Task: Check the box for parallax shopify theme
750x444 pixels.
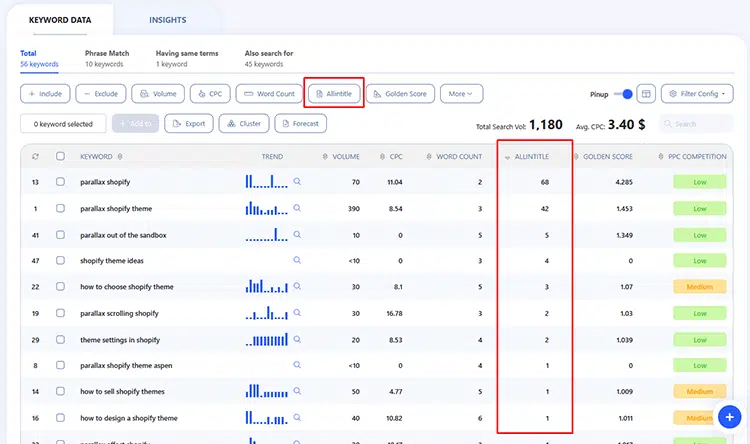Action: (61, 208)
